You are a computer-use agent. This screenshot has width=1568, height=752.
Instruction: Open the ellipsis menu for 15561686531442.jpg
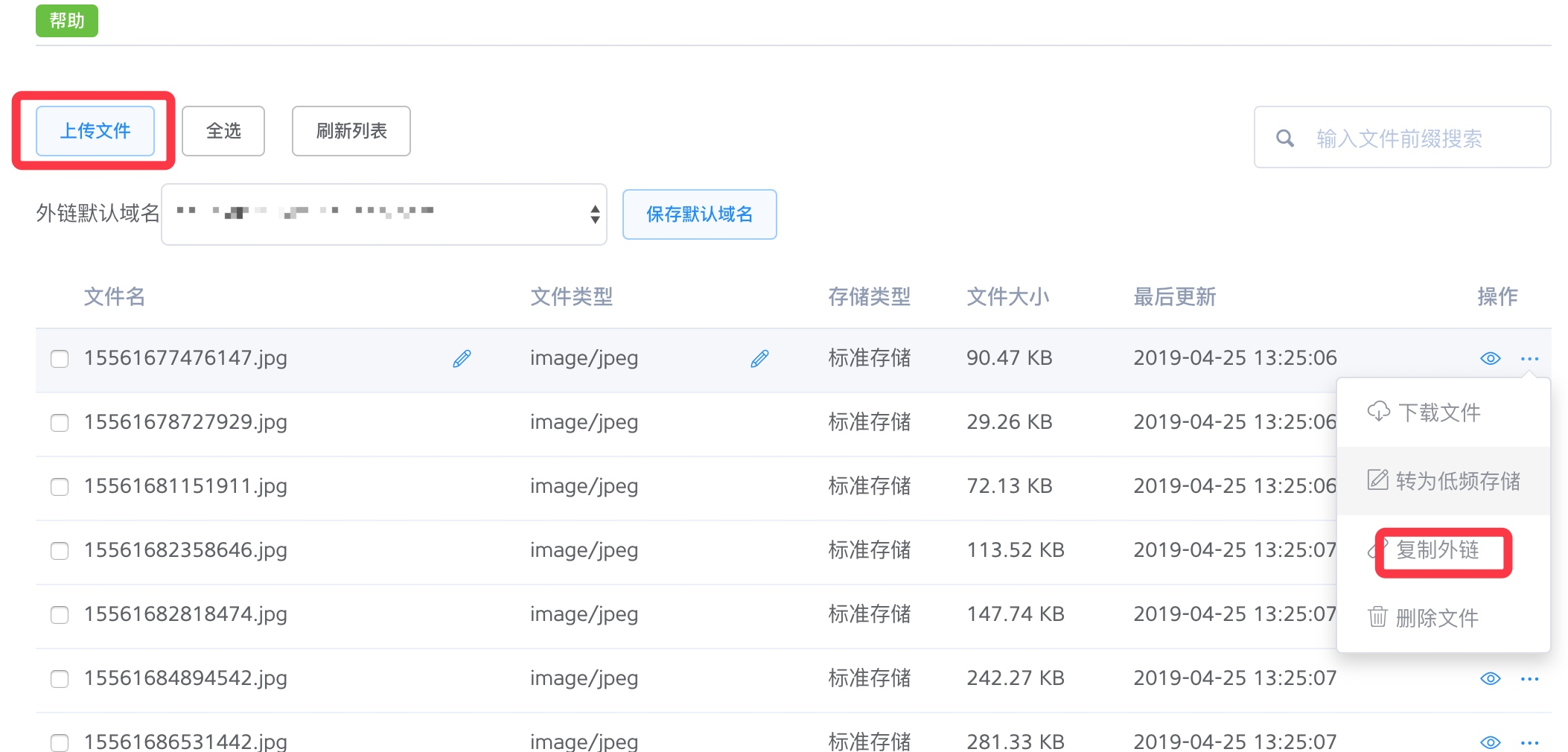[1530, 743]
